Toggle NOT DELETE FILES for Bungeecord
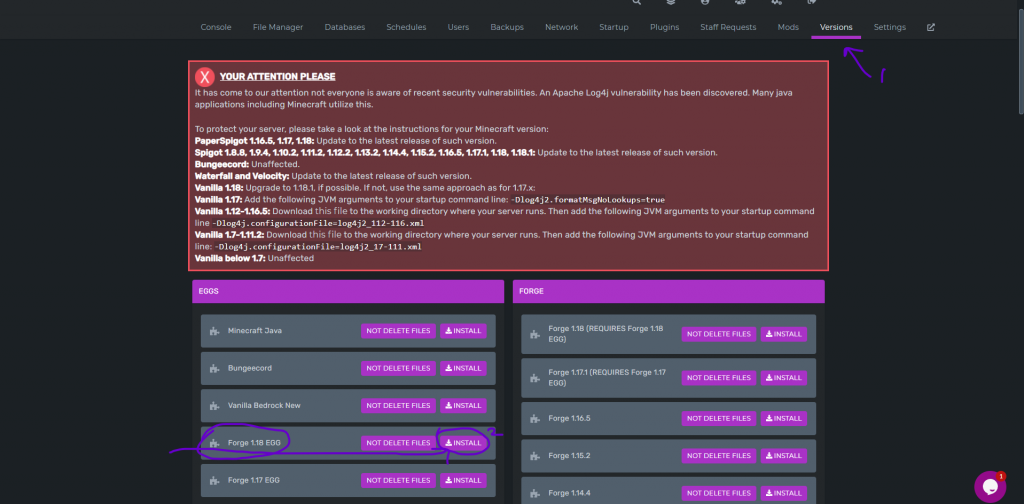This screenshot has height=504, width=1024. click(x=398, y=368)
